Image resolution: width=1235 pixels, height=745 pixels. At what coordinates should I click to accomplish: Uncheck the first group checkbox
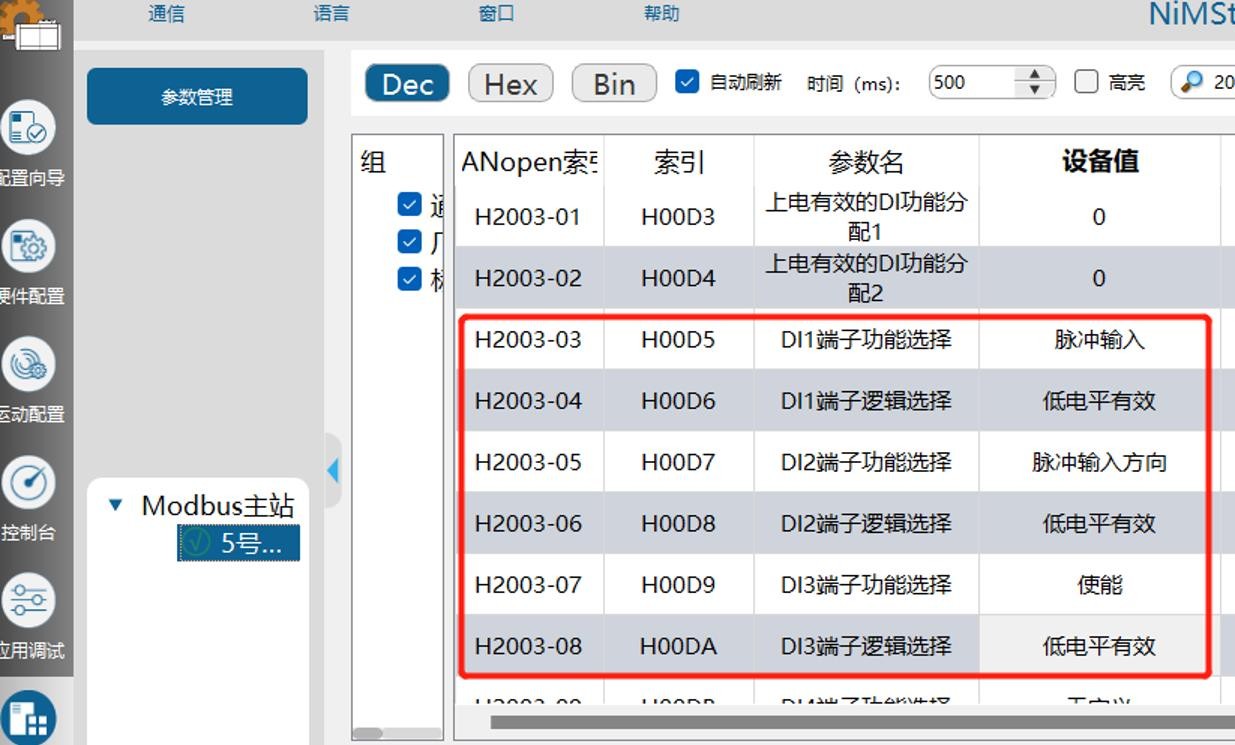pyautogui.click(x=409, y=204)
